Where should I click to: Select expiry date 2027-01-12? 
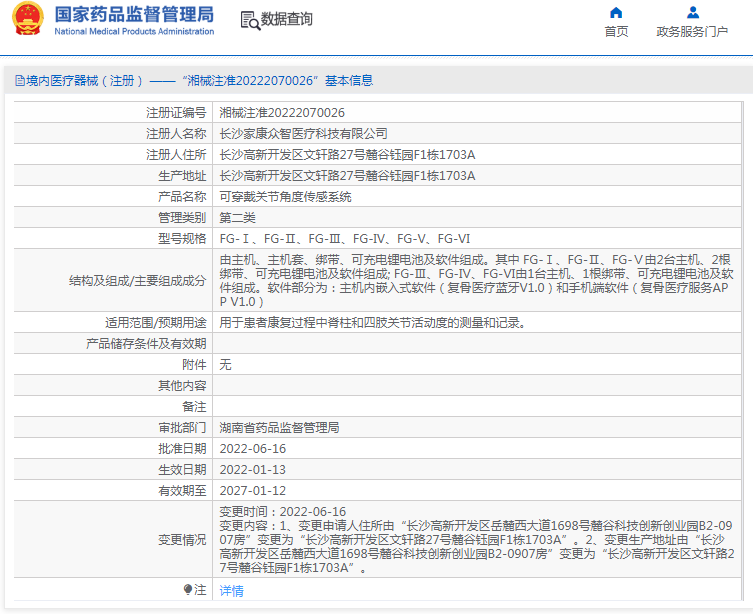(253, 491)
